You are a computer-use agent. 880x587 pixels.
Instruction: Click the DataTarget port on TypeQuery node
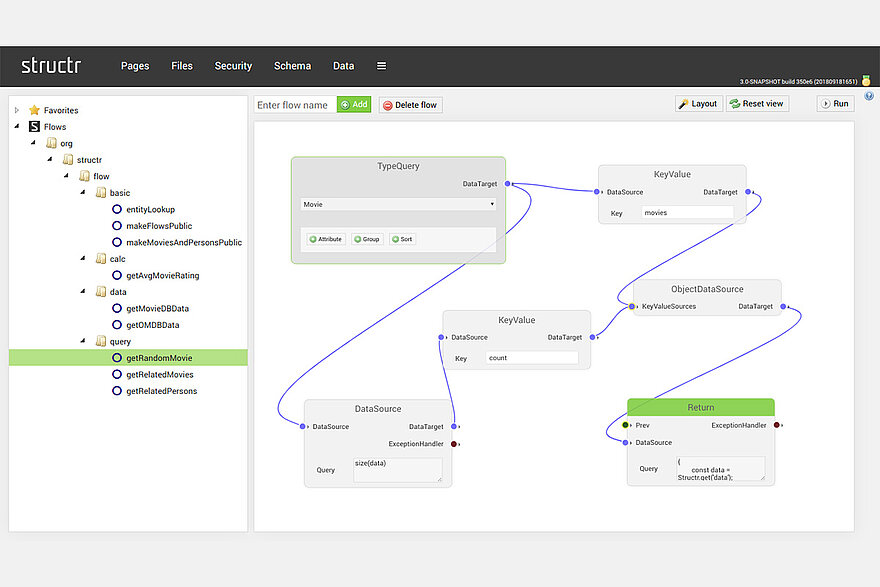(508, 184)
